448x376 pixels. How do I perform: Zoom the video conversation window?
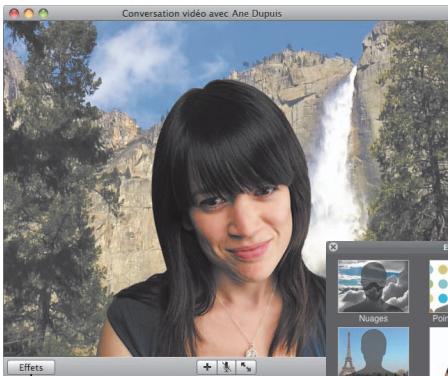(x=43, y=13)
